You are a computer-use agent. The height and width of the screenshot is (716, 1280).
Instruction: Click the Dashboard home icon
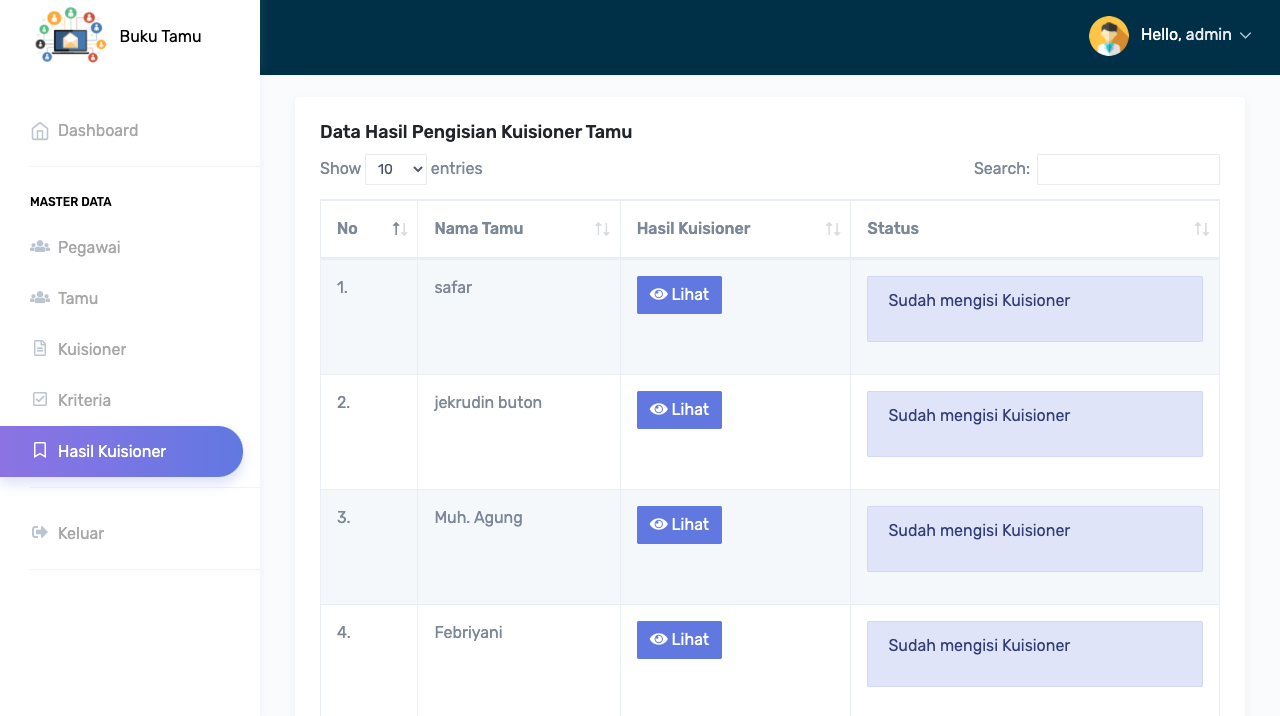click(40, 131)
